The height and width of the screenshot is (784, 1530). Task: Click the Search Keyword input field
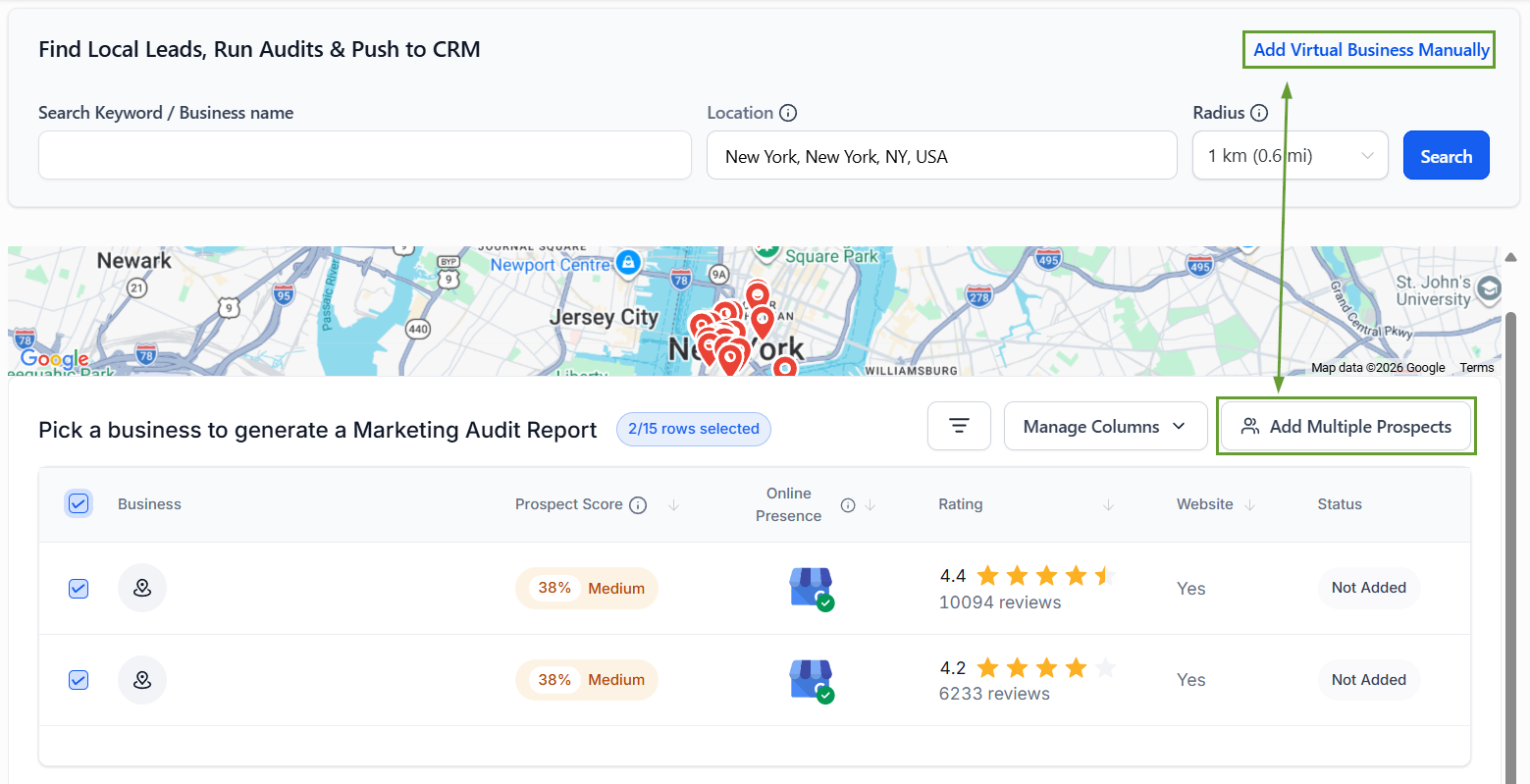coord(365,156)
